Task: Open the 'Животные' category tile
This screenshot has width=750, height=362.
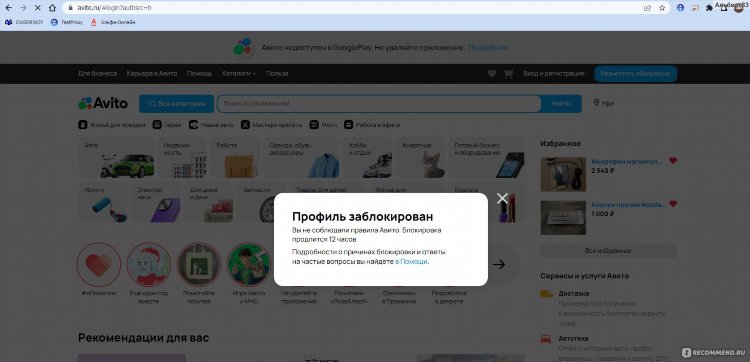Action: coord(420,158)
